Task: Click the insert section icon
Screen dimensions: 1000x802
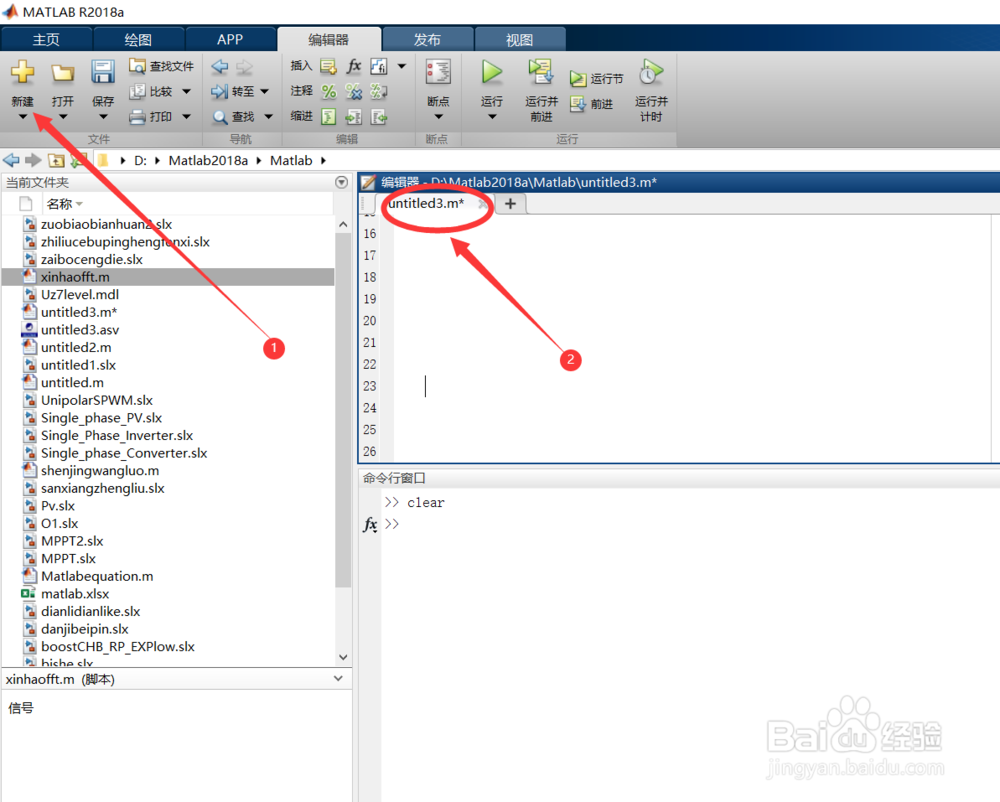Action: (x=328, y=66)
